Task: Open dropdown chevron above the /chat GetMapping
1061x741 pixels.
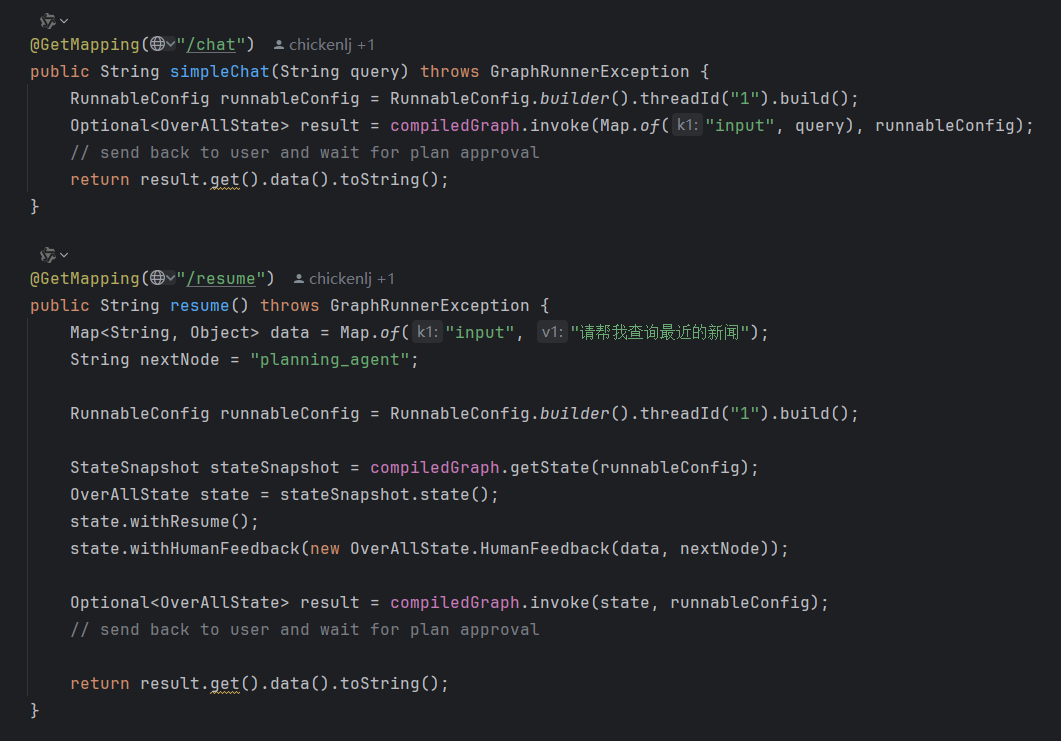Action: click(x=64, y=21)
